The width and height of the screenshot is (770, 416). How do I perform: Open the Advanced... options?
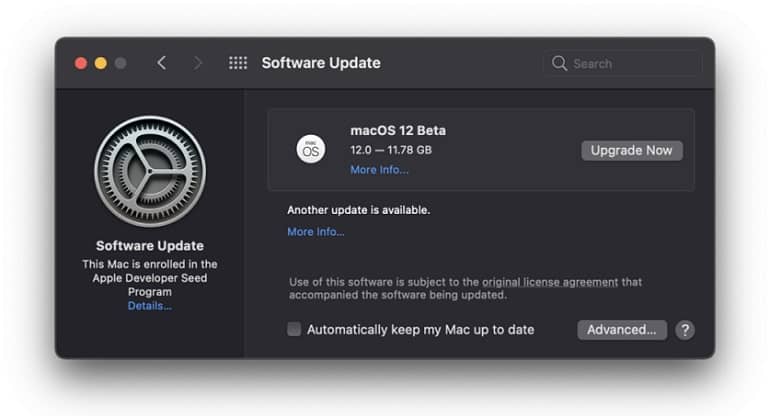621,329
